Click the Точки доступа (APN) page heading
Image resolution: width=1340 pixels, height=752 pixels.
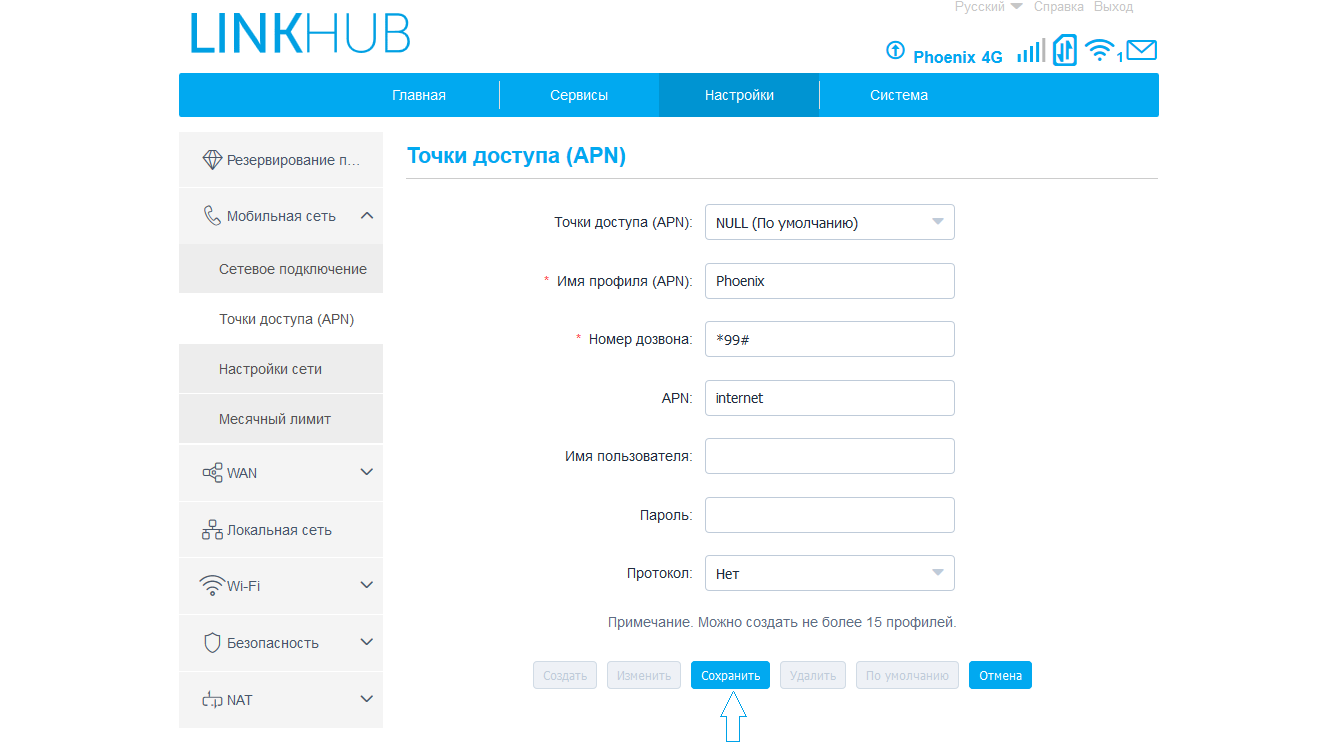tap(516, 156)
